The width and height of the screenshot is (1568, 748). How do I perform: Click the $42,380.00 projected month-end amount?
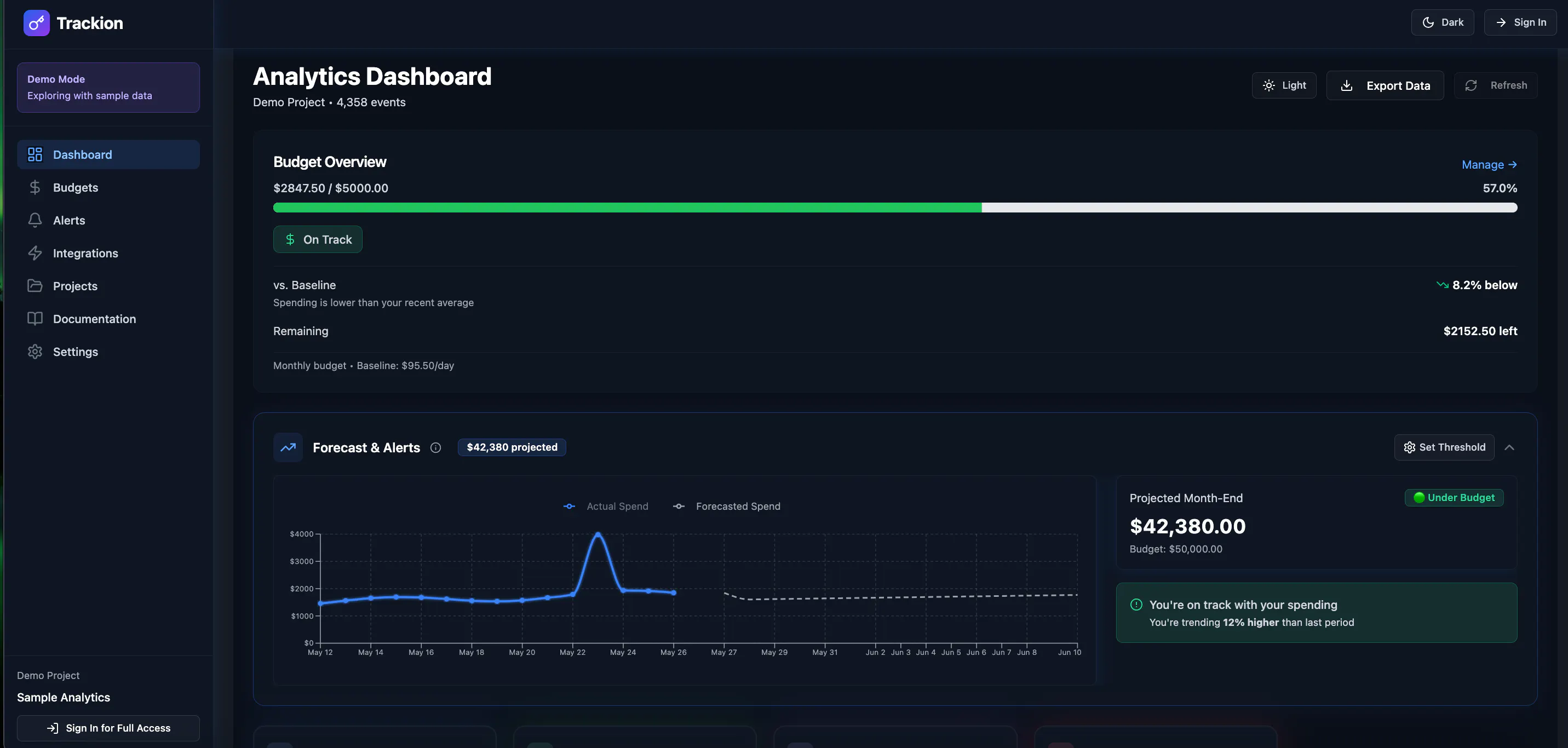pos(1187,526)
